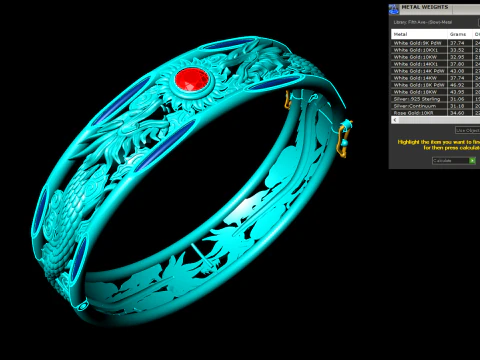Screen dimensions: 480x360
Task: Select the Rose Gold:10KR row
Action: click(x=435, y=113)
